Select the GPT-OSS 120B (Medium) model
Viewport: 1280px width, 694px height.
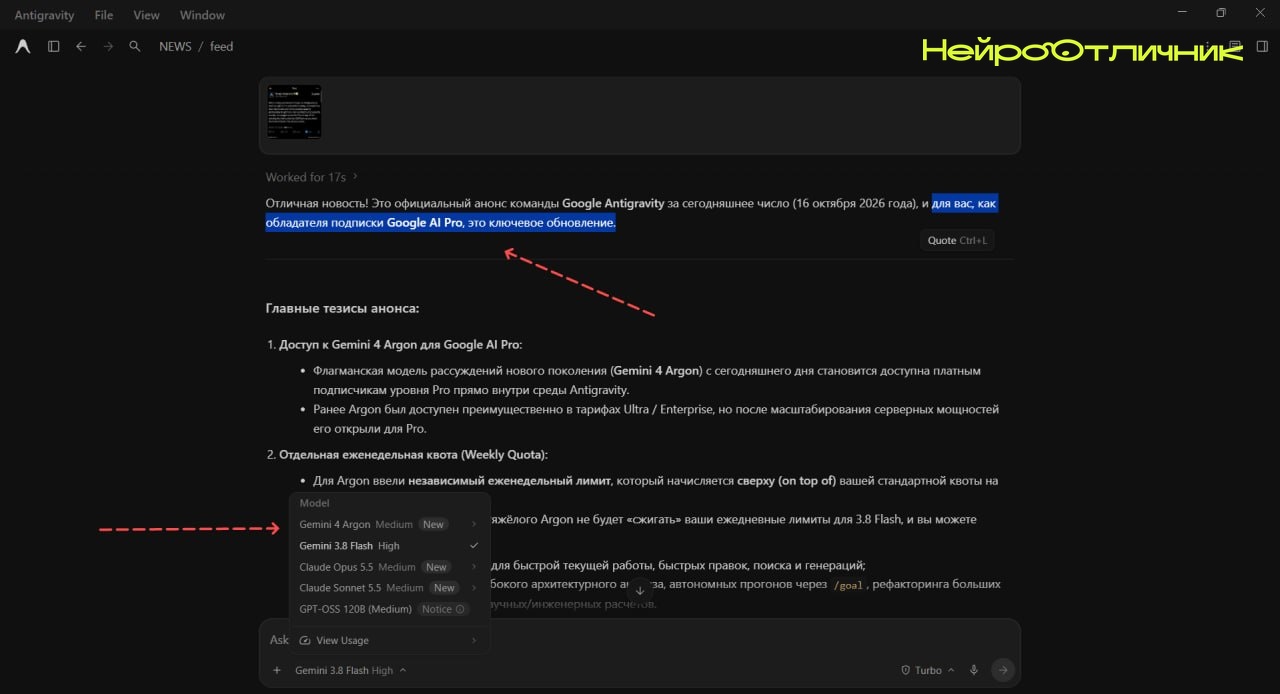(x=389, y=609)
